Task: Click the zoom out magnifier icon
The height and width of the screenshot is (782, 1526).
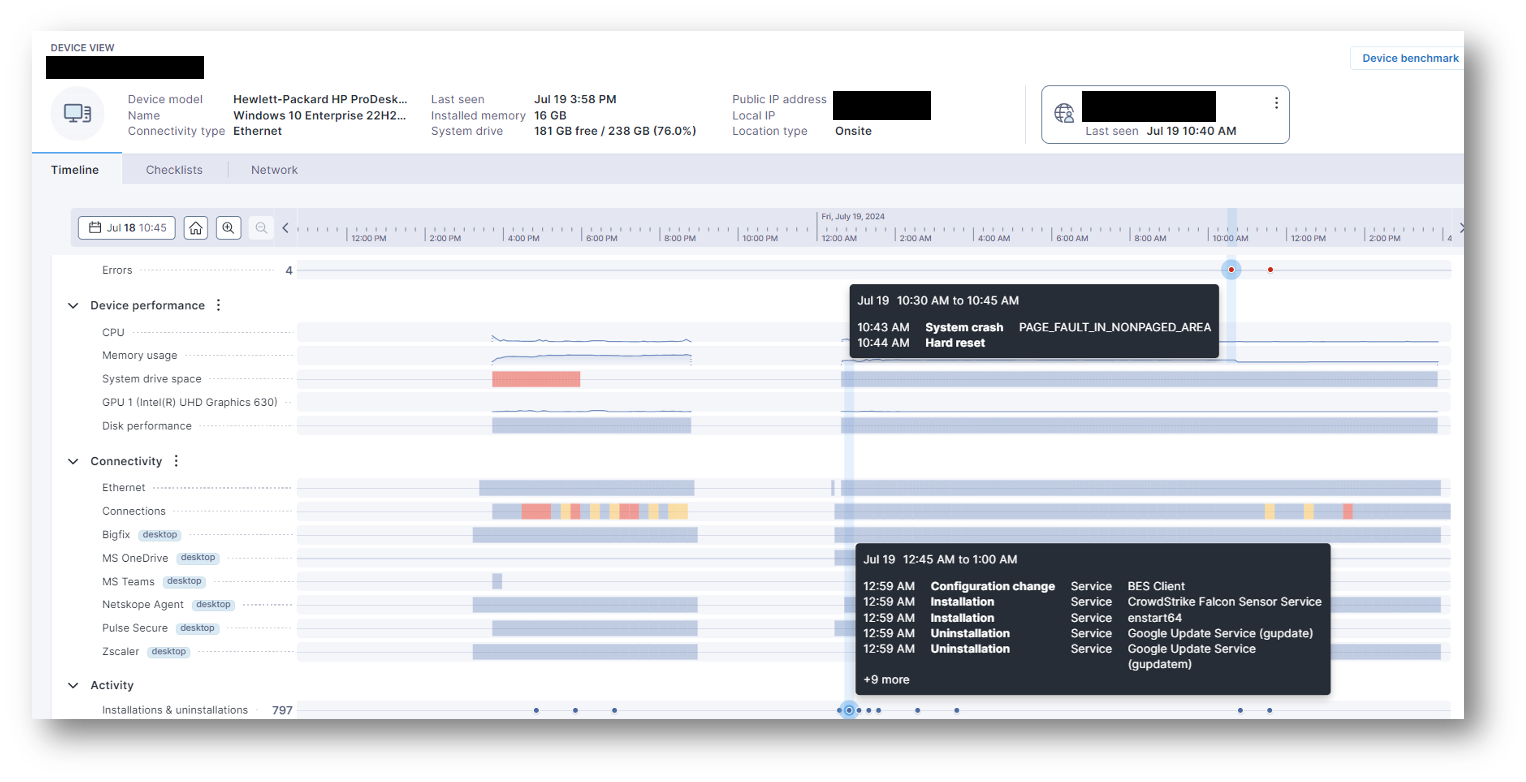Action: click(261, 228)
